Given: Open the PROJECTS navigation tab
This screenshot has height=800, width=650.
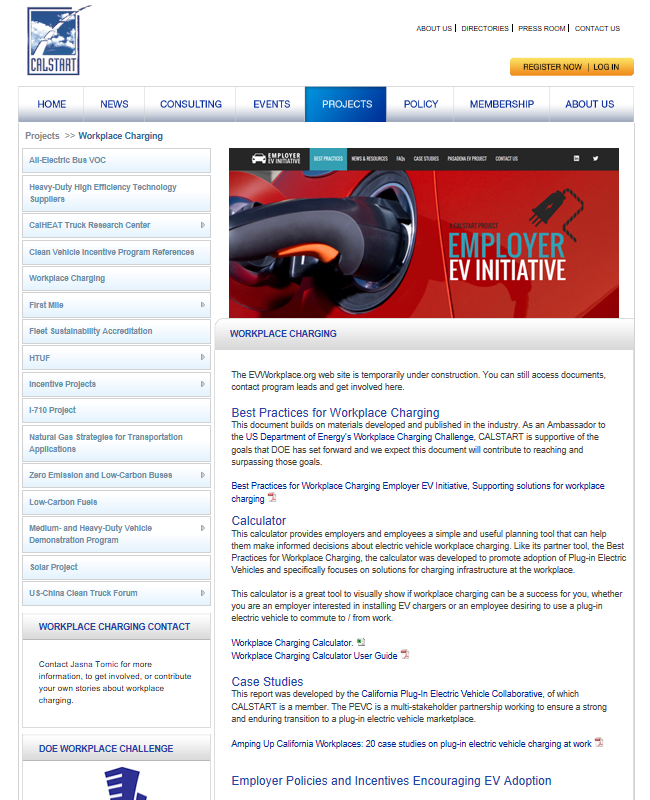Looking at the screenshot, I should pos(346,104).
